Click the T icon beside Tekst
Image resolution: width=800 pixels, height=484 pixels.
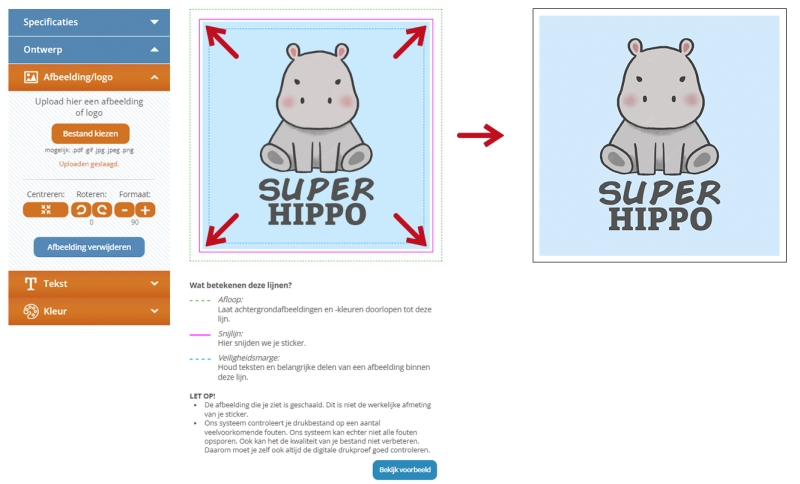point(31,284)
